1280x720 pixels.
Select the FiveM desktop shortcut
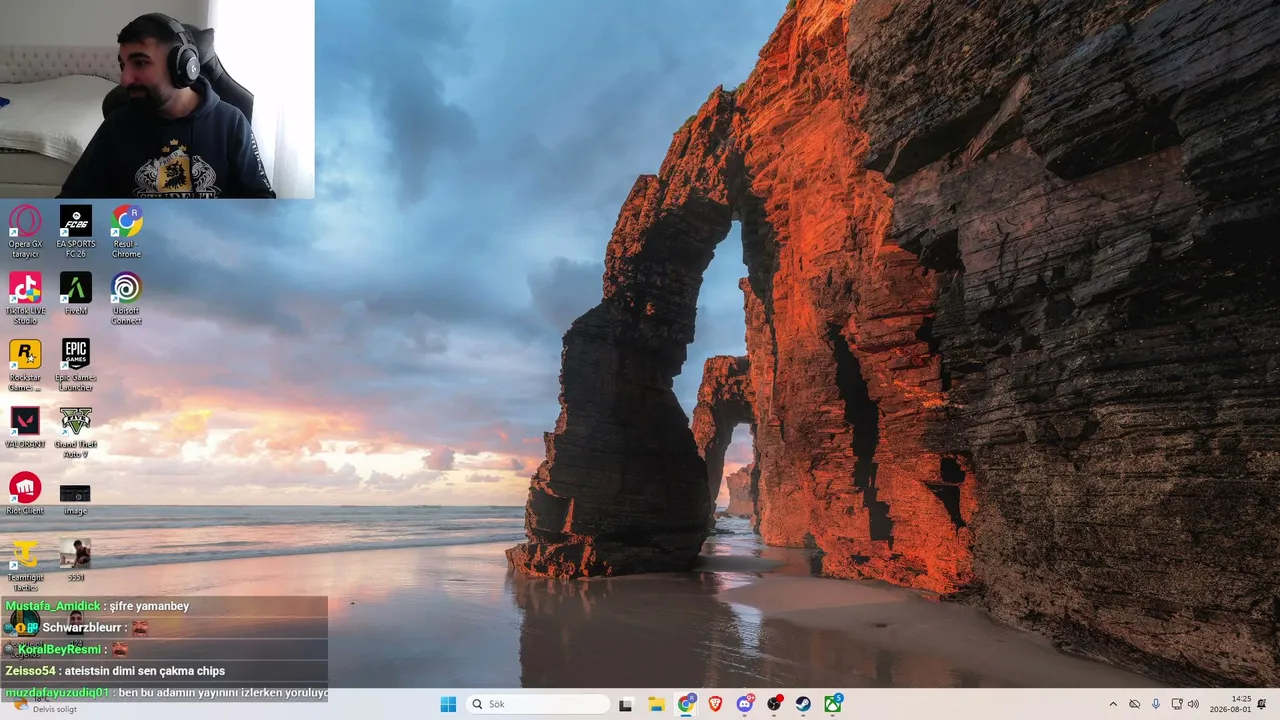tap(76, 294)
